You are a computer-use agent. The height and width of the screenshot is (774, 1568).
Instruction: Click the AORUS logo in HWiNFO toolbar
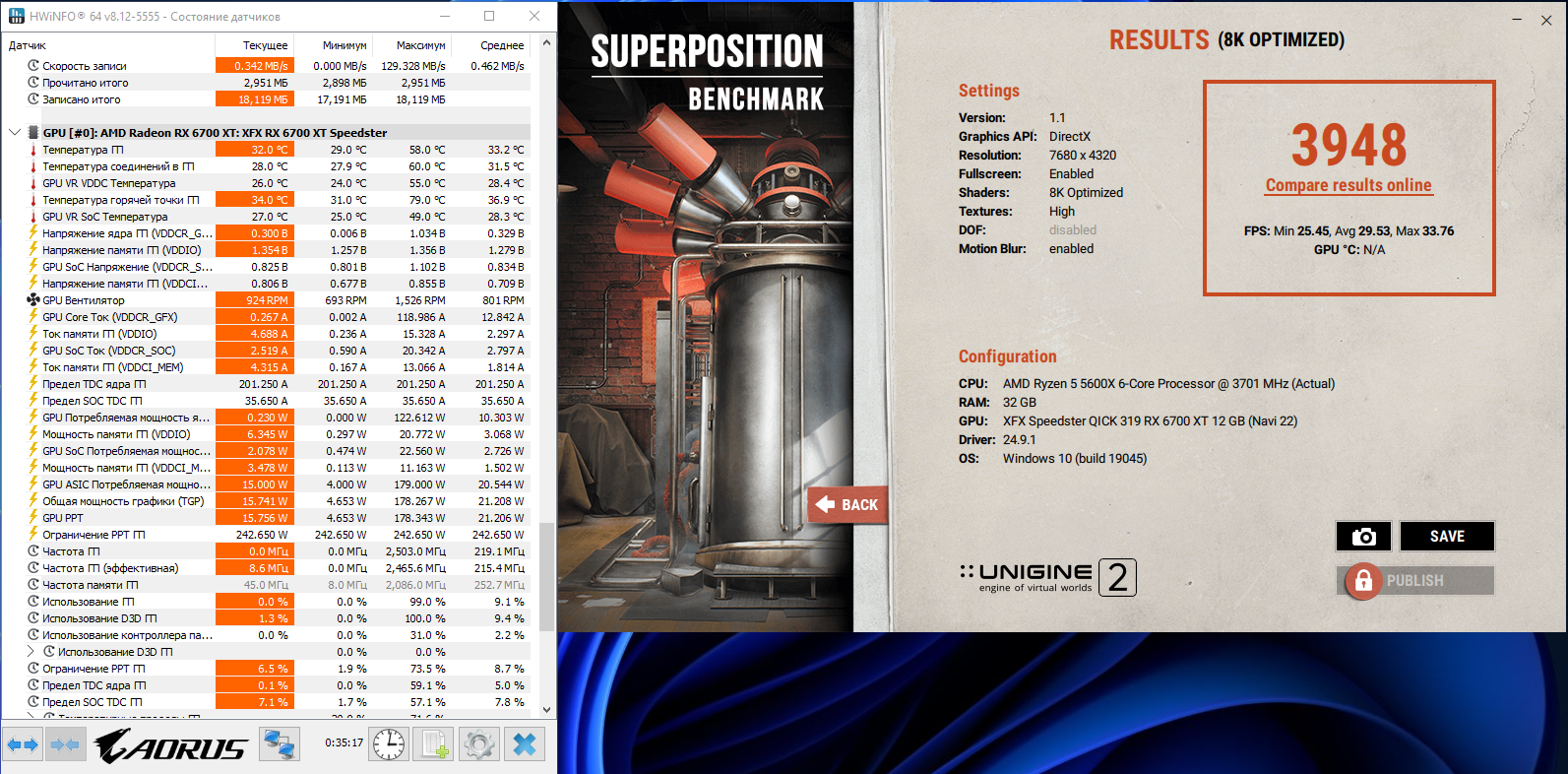tap(171, 745)
